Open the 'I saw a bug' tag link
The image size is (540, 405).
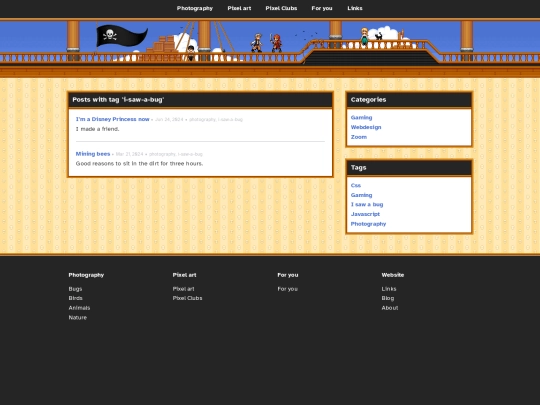click(x=367, y=204)
